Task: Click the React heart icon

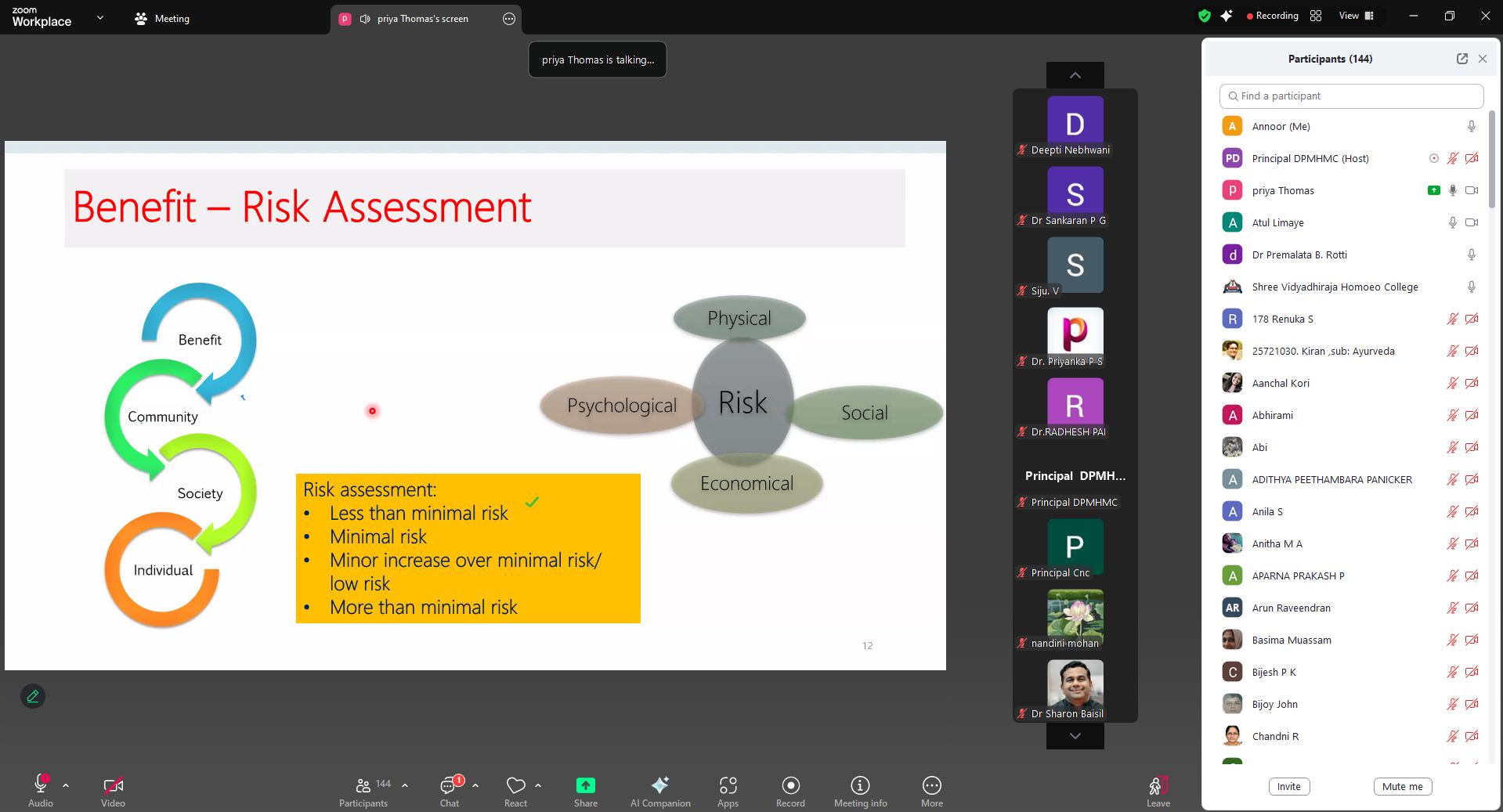Action: pyautogui.click(x=515, y=785)
